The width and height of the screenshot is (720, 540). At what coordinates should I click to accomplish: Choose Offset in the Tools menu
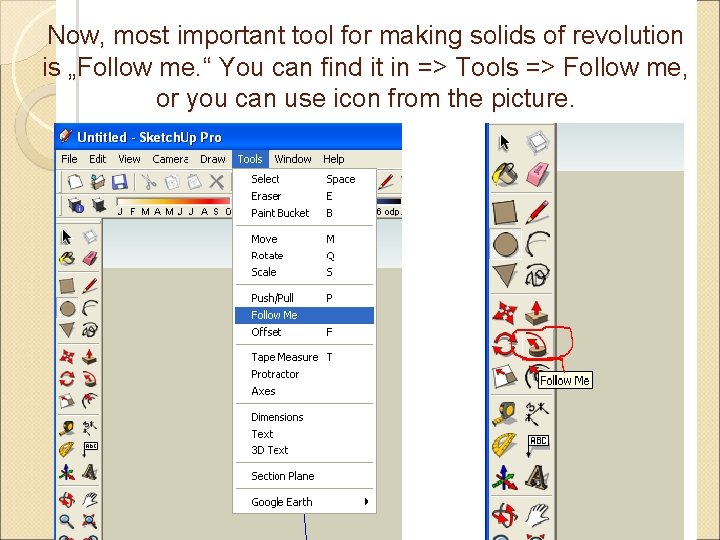pyautogui.click(x=304, y=332)
